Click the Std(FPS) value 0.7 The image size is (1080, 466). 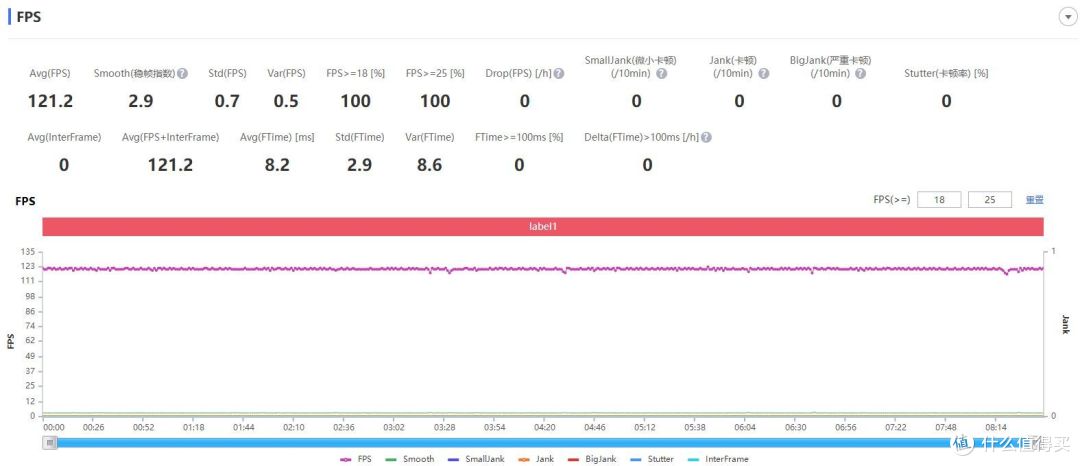pos(227,102)
